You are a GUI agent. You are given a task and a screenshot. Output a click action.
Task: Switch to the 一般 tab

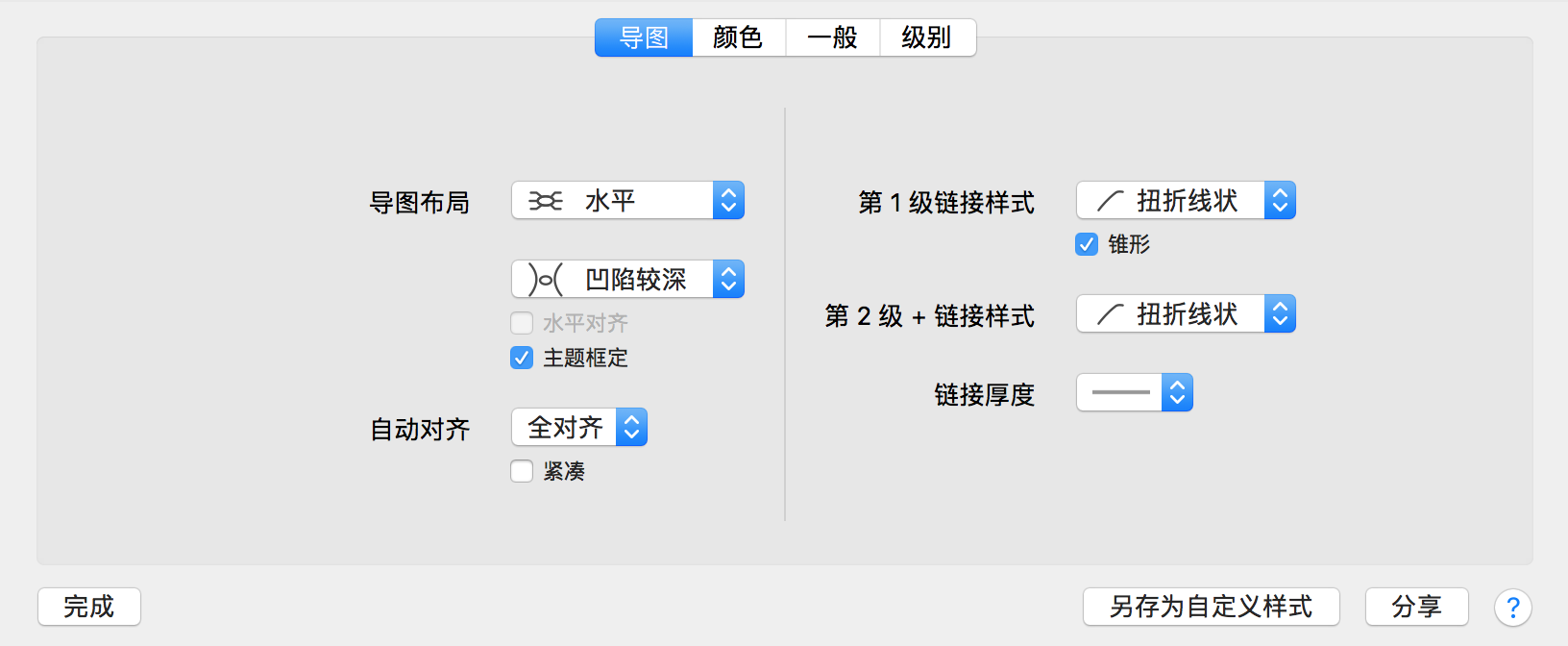click(x=832, y=38)
